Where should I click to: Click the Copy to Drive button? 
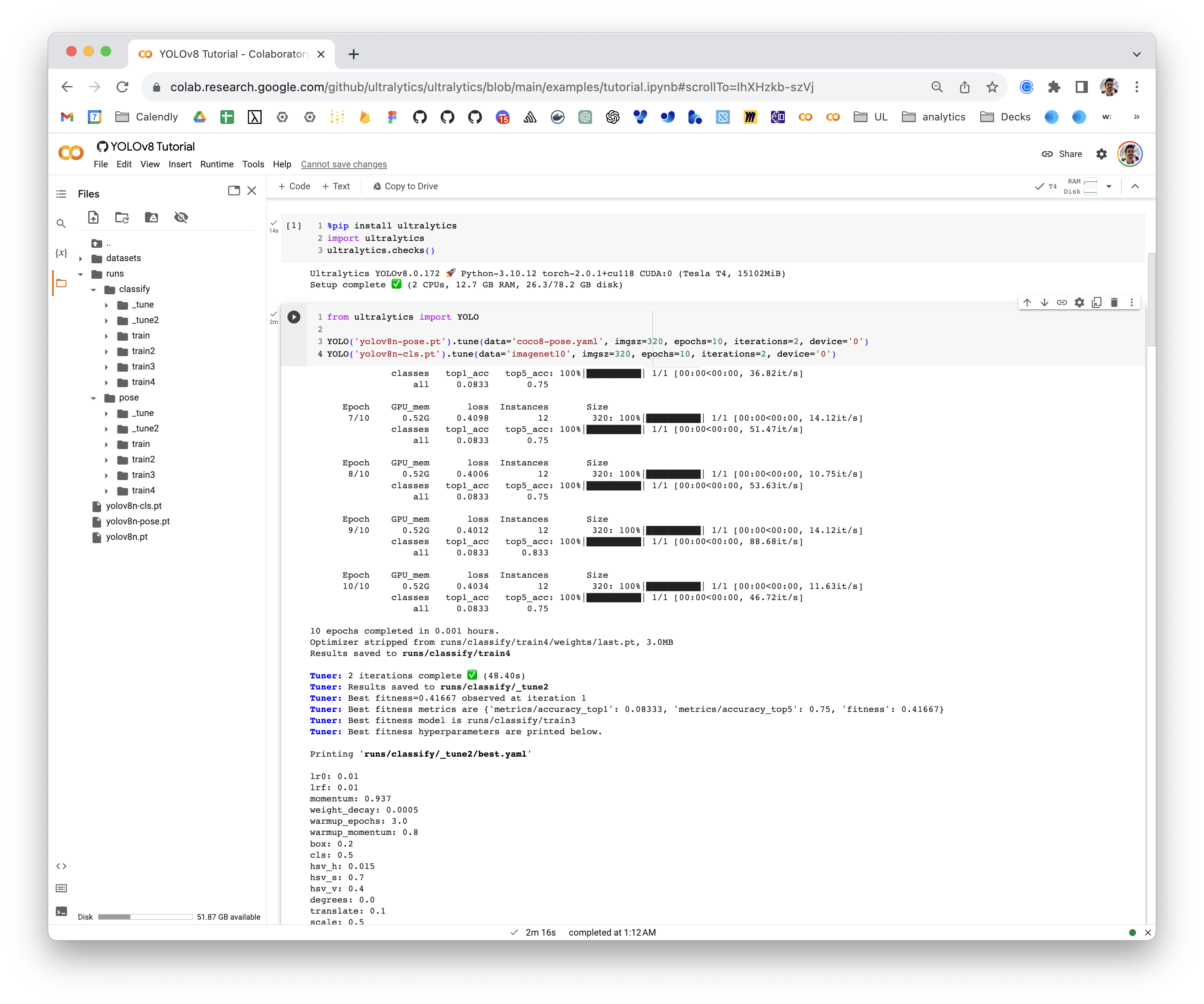[x=405, y=186]
